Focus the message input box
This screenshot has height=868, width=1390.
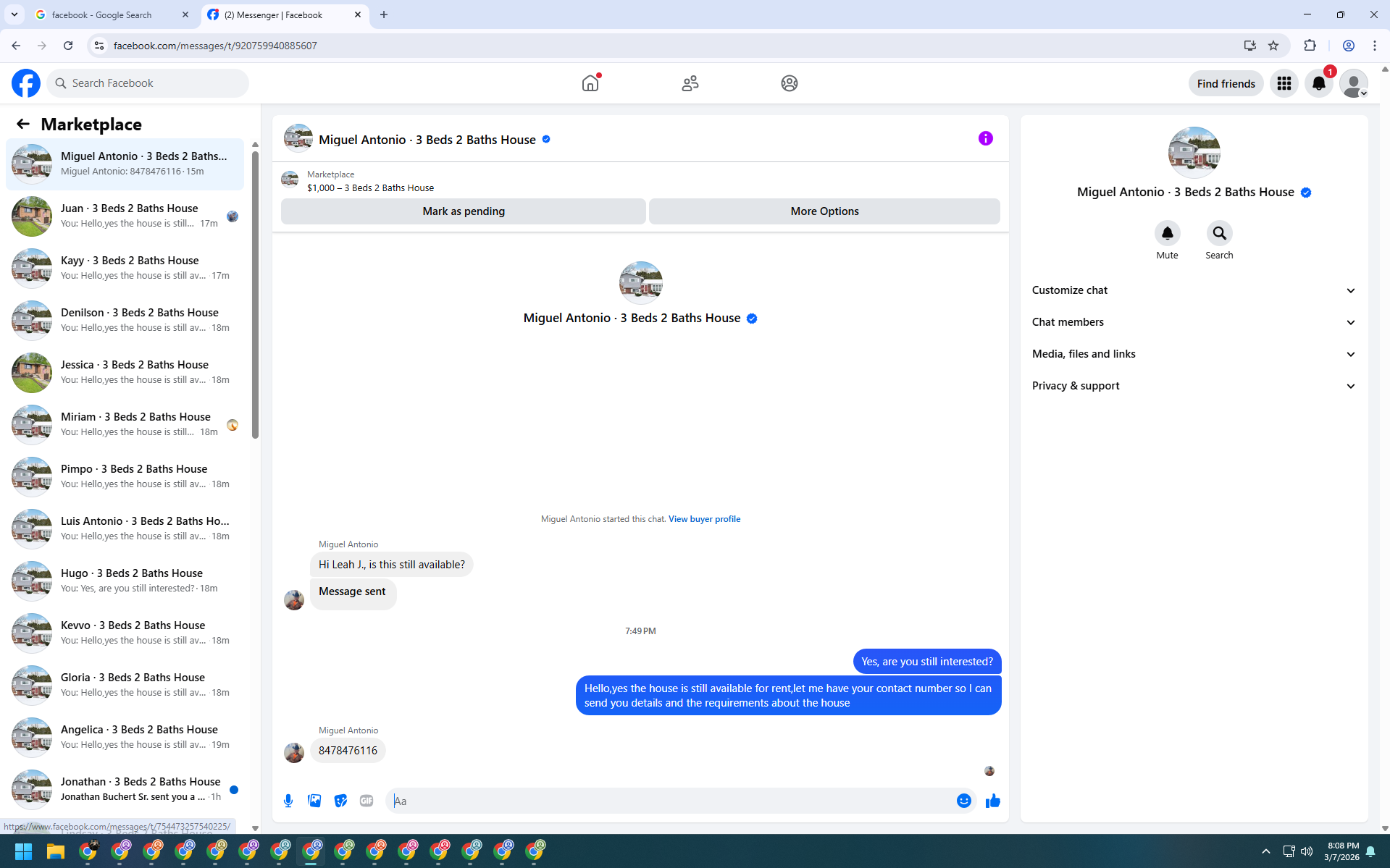click(x=671, y=801)
